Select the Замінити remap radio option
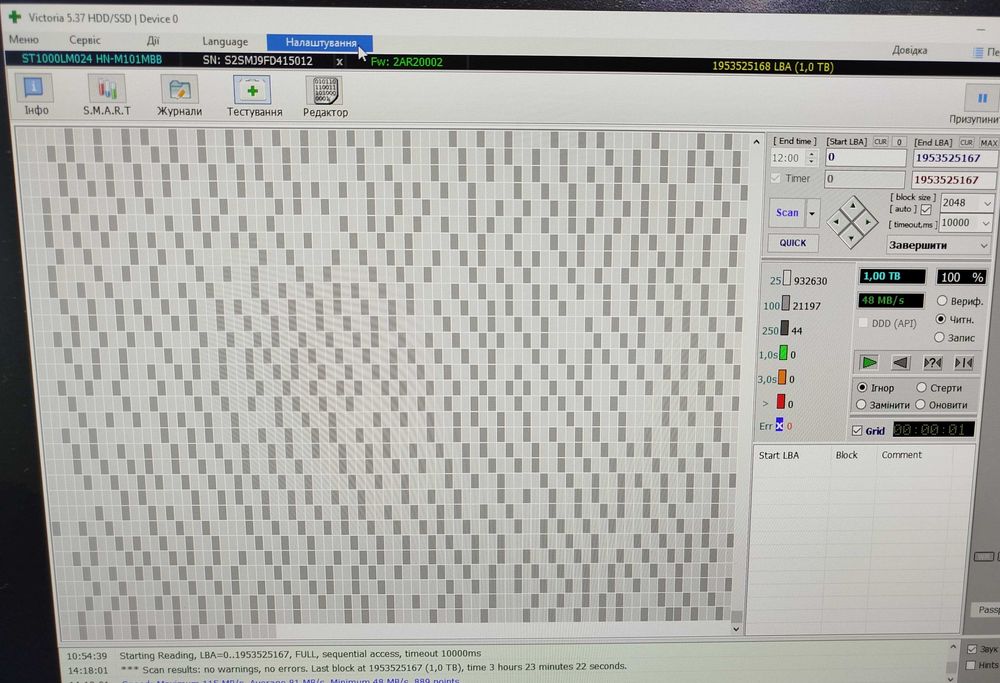This screenshot has height=683, width=1000. click(861, 404)
